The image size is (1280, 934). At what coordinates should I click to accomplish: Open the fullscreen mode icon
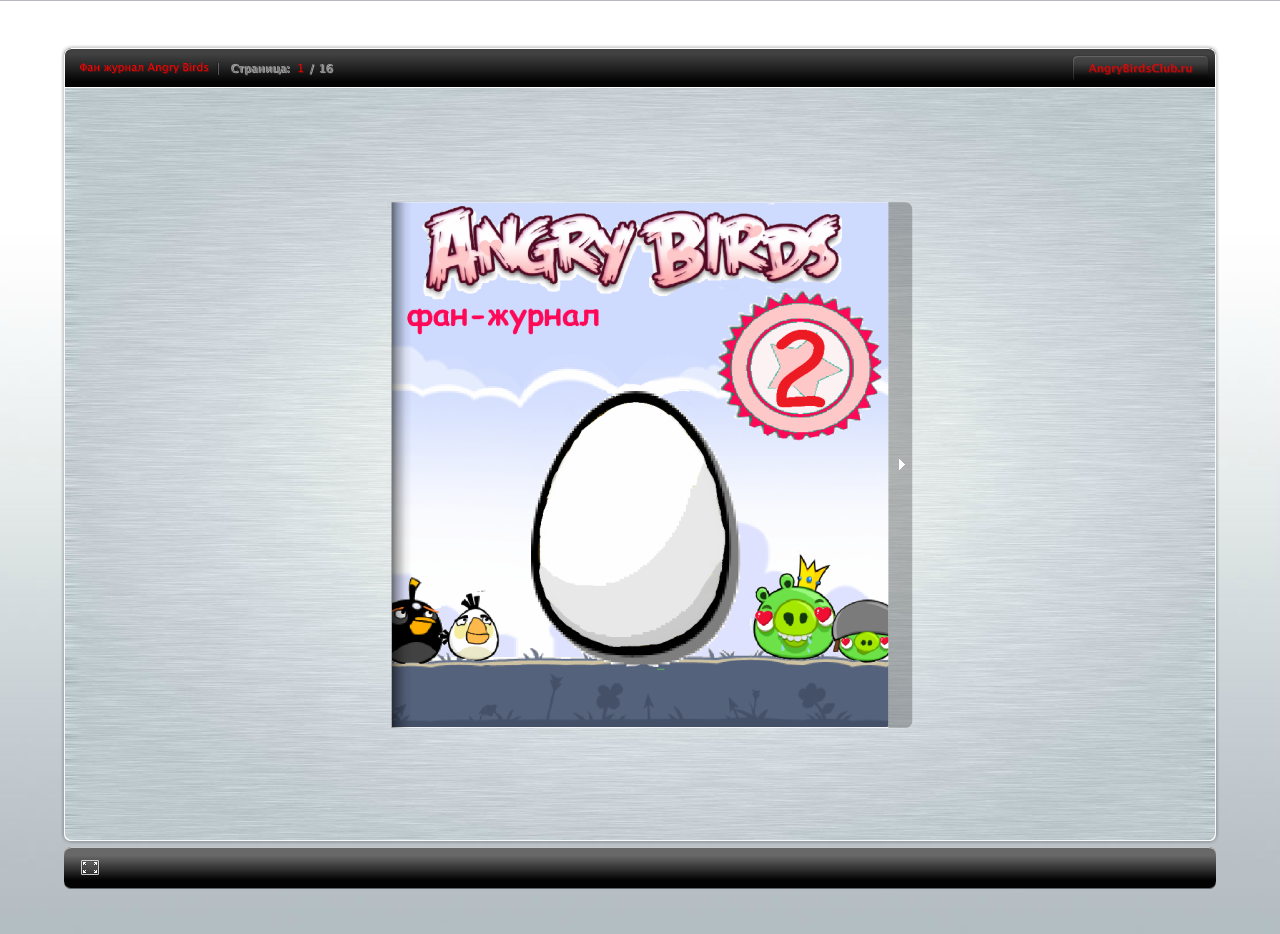coord(90,868)
